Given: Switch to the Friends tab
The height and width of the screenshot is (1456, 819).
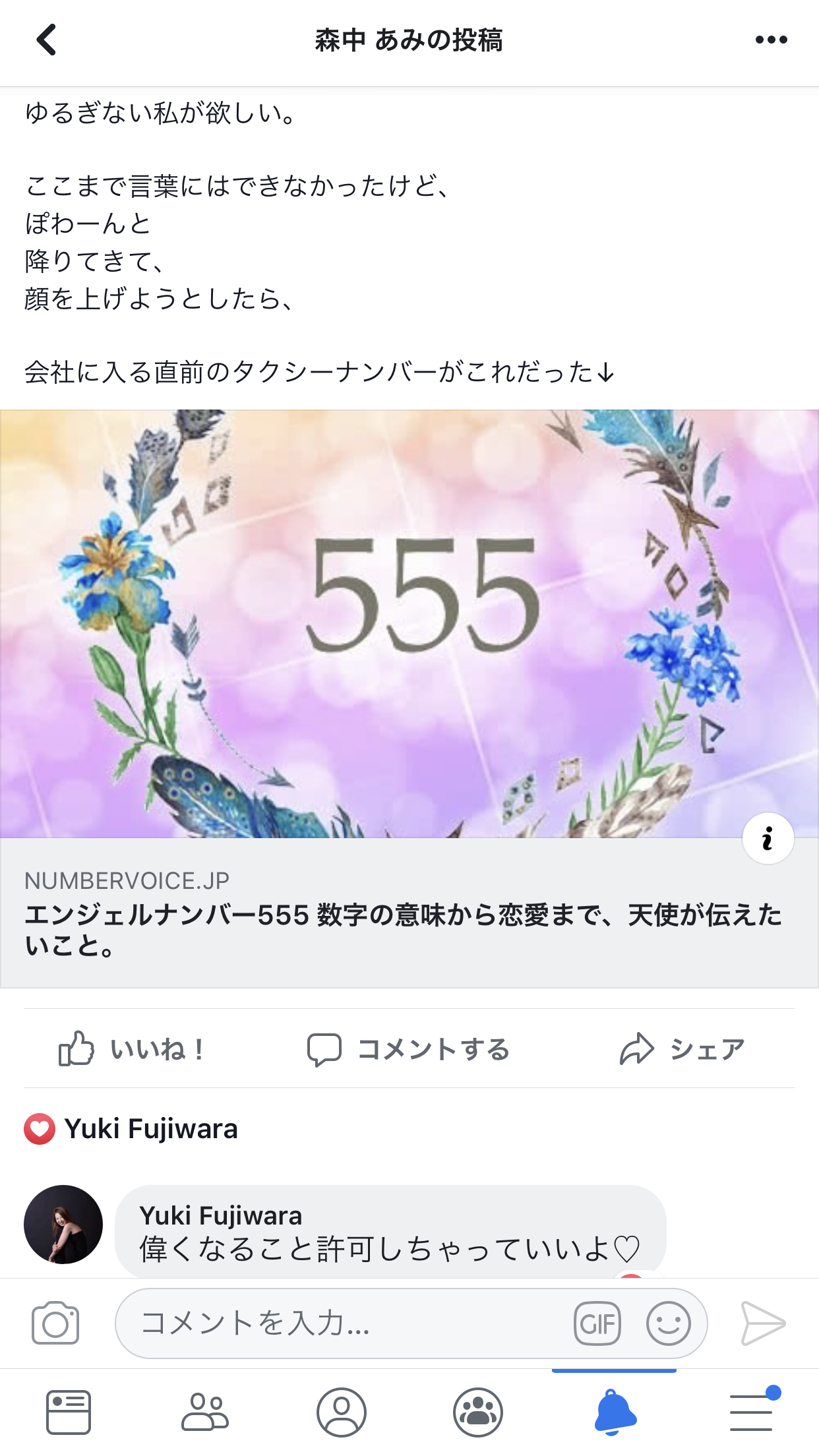Looking at the screenshot, I should pyautogui.click(x=205, y=1412).
